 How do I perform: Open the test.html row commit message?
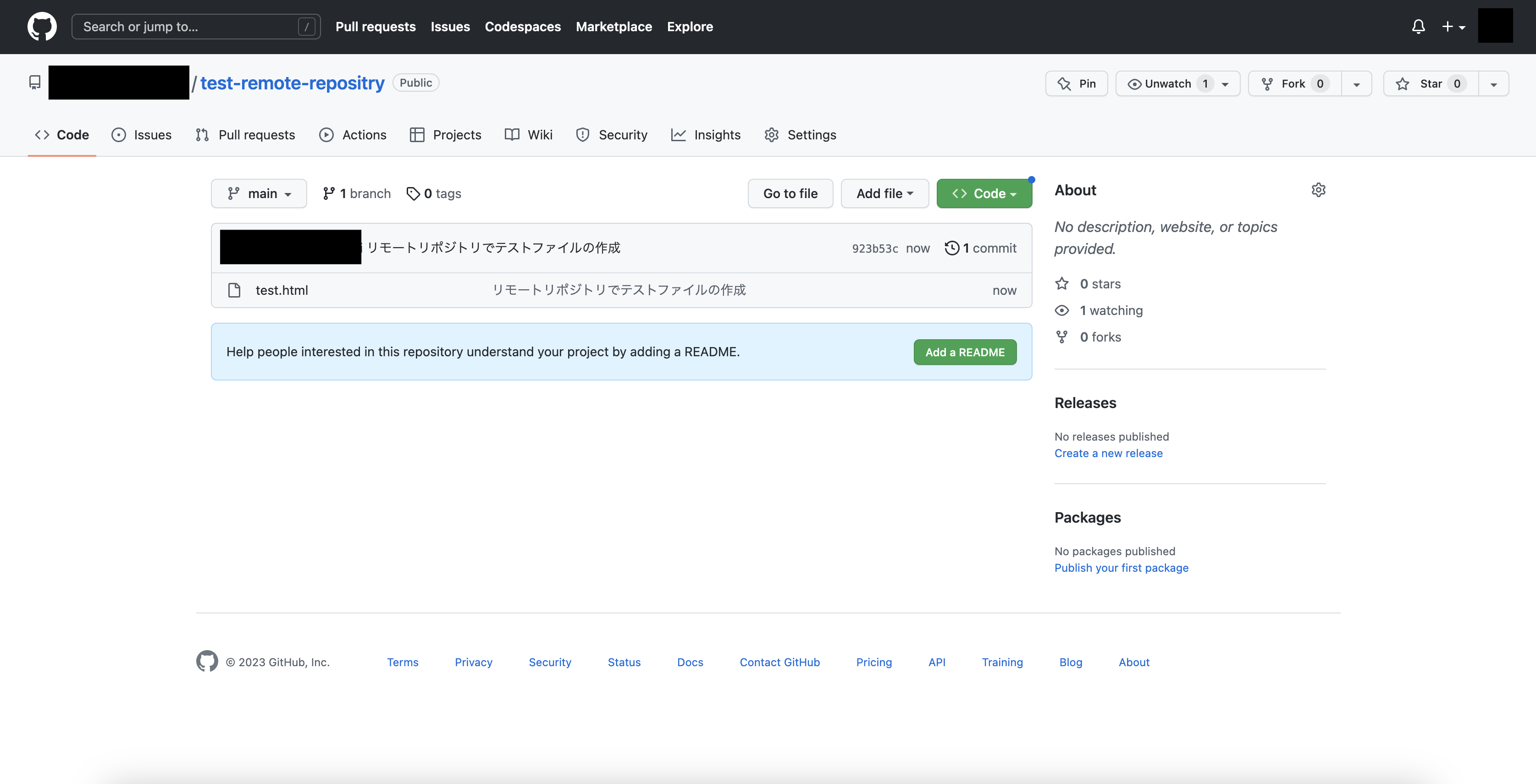(619, 290)
